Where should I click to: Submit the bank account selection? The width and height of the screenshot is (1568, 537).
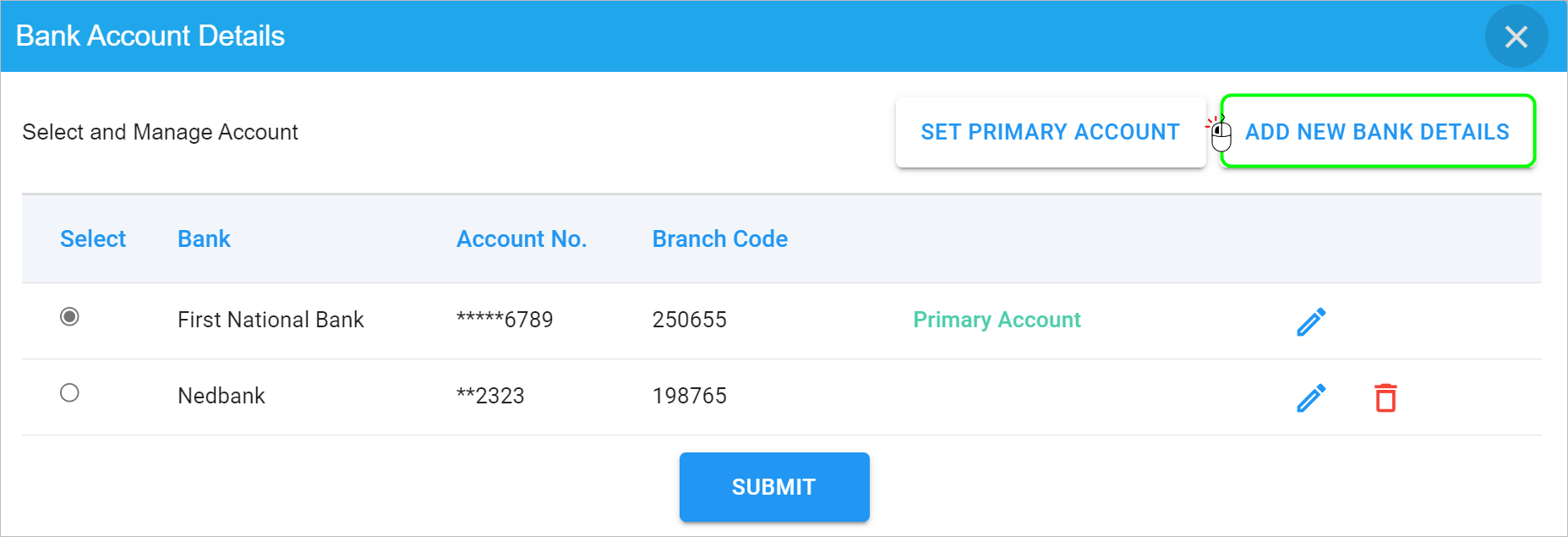click(x=774, y=487)
